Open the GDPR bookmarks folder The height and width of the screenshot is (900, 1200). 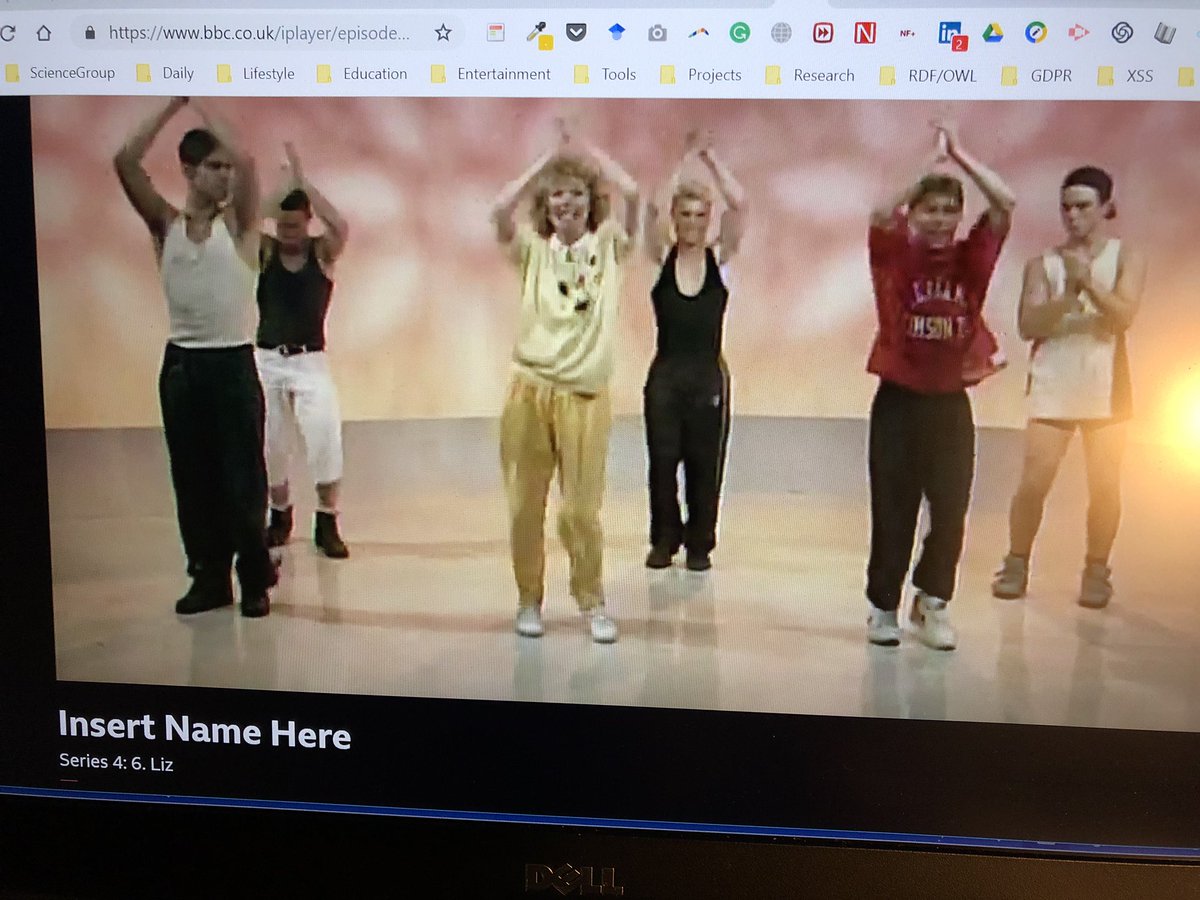(1050, 75)
